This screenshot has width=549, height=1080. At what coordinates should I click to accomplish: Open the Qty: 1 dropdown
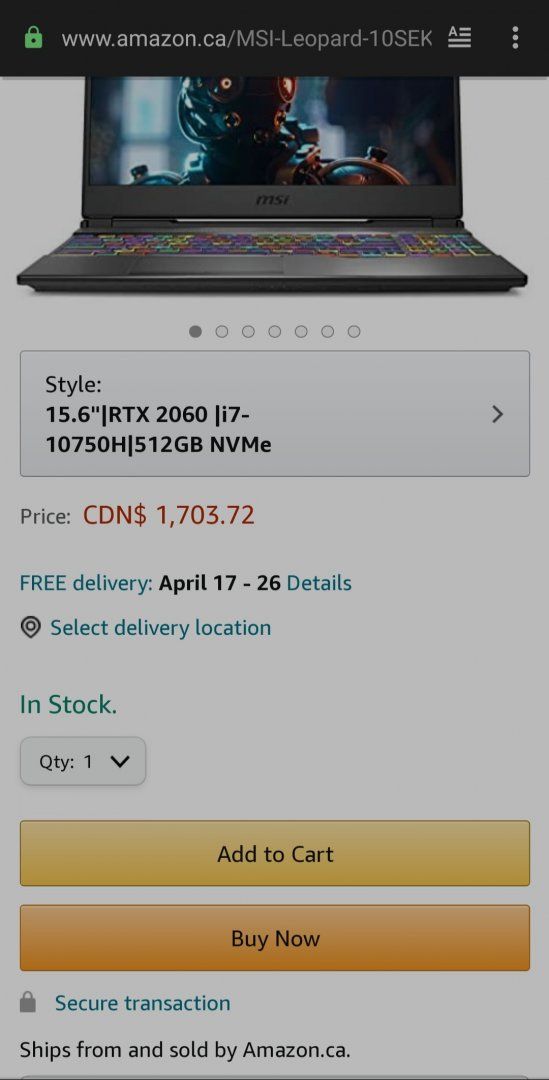click(83, 761)
